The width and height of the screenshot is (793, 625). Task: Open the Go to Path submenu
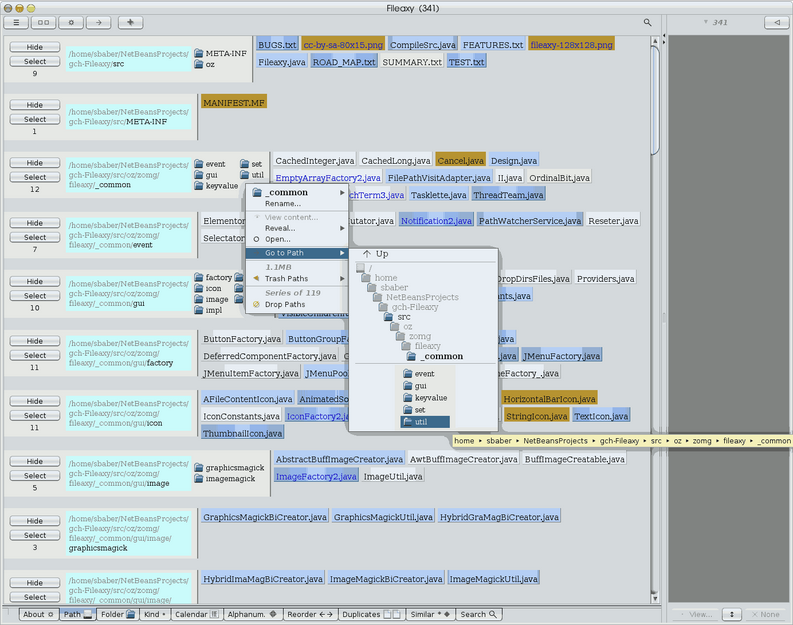(297, 253)
